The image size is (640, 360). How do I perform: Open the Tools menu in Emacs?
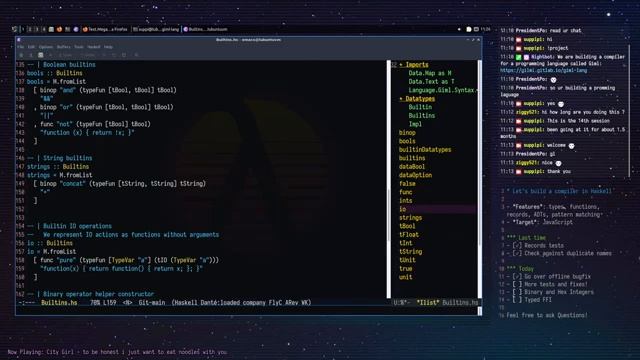(x=79, y=47)
